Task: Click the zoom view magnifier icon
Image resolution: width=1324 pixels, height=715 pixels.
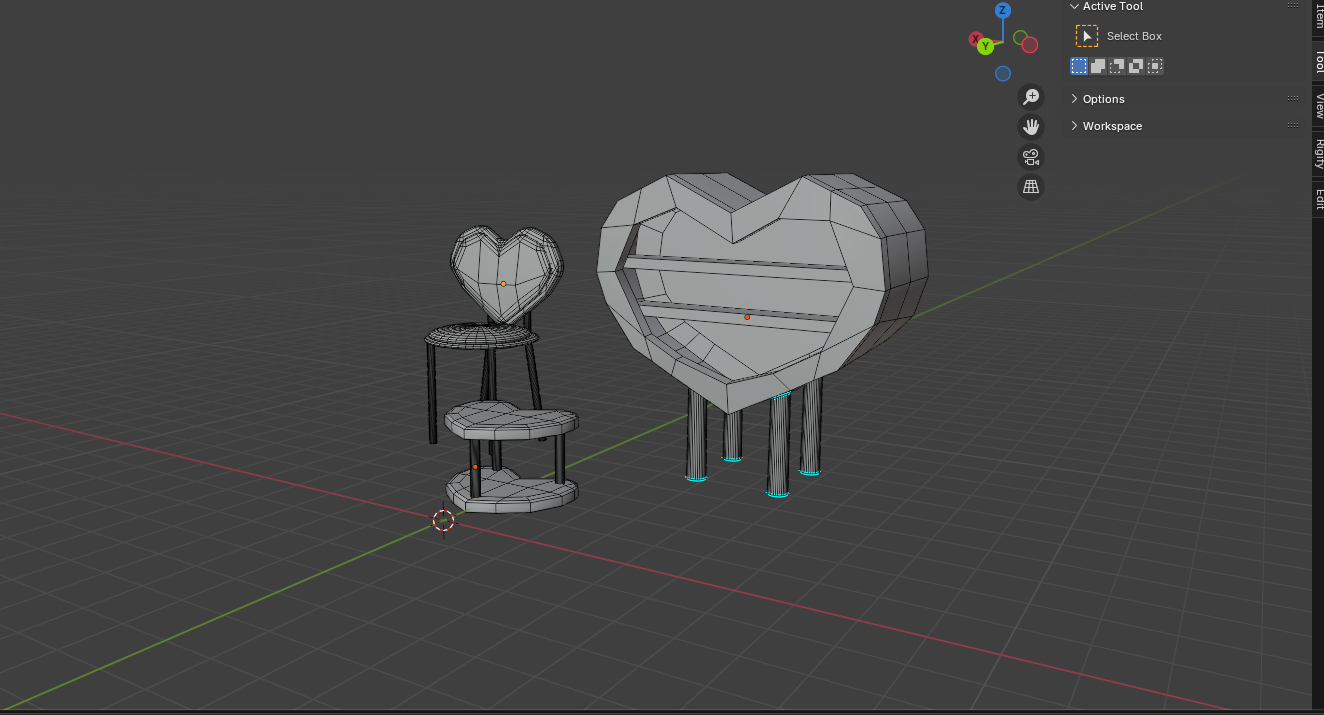Action: click(1030, 97)
